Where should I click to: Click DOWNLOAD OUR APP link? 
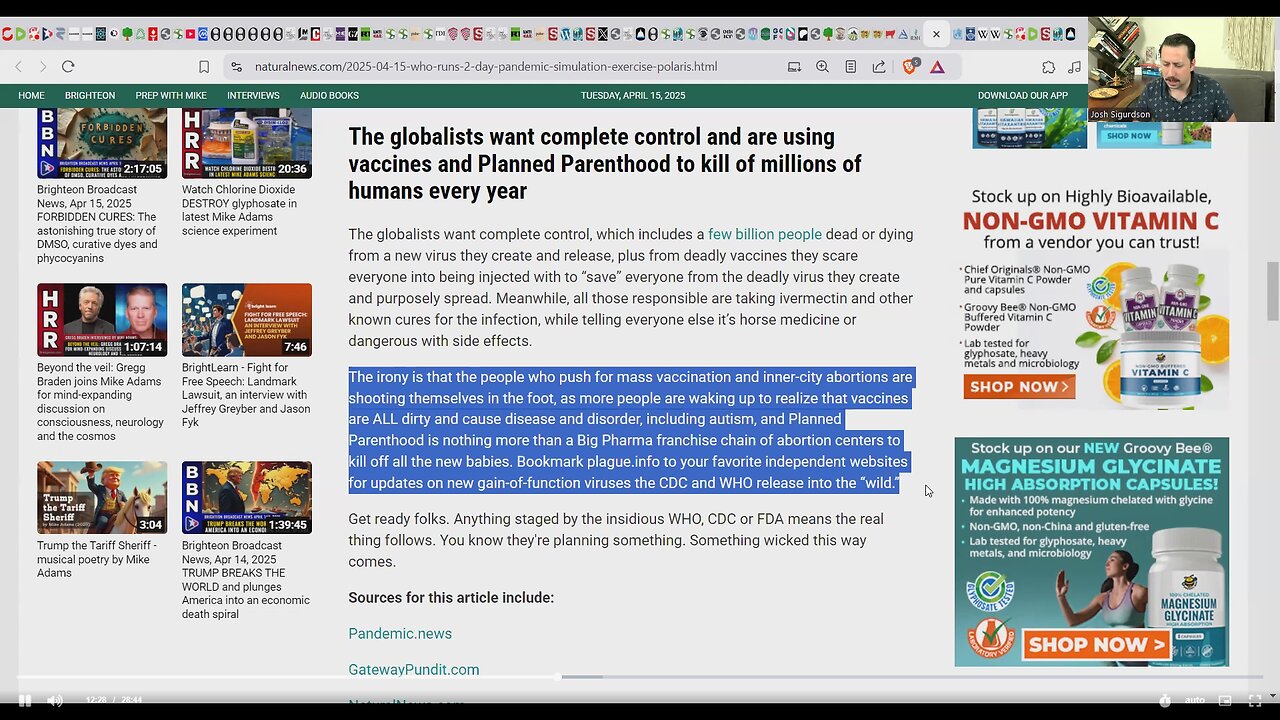pyautogui.click(x=1023, y=96)
